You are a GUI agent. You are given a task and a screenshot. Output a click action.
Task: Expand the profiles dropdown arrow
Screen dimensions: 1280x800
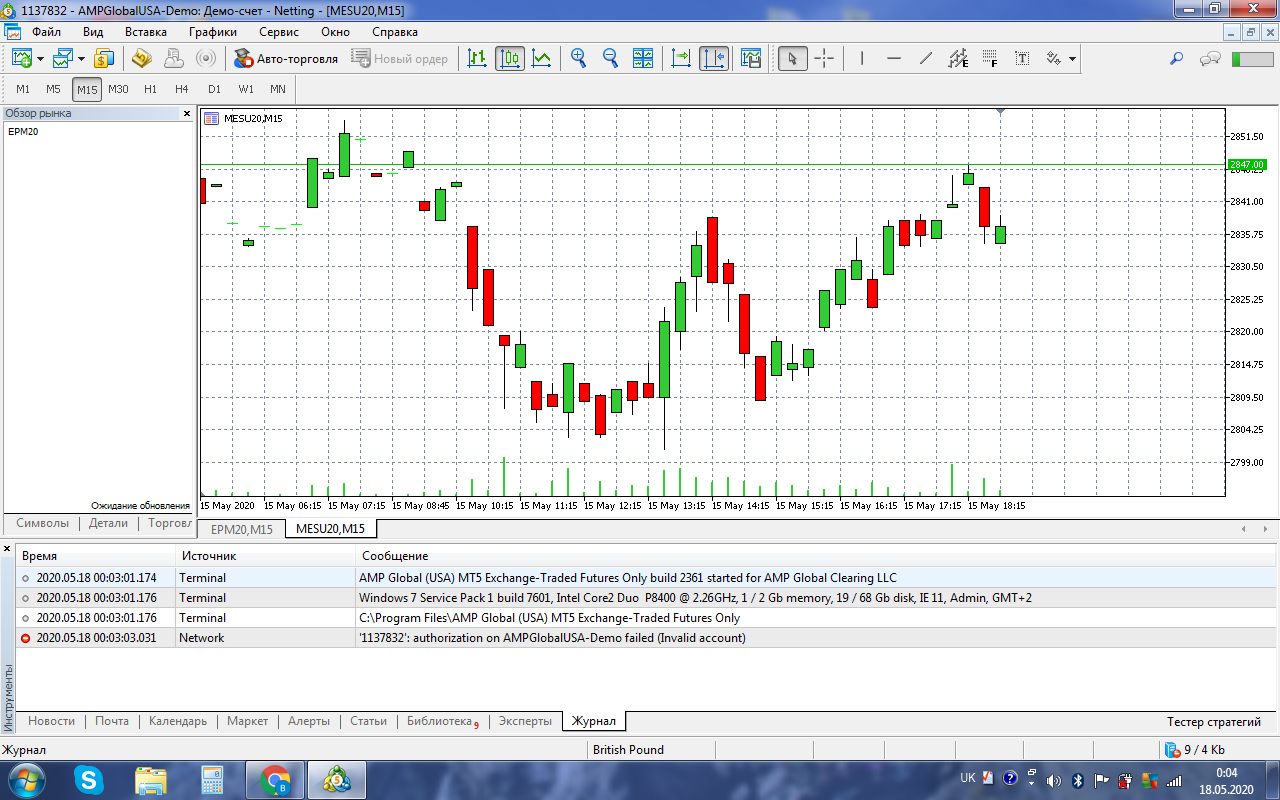tap(81, 59)
